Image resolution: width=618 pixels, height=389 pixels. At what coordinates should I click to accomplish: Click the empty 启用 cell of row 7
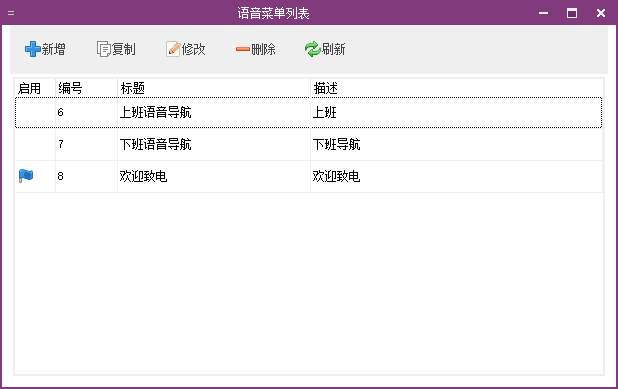pyautogui.click(x=35, y=144)
